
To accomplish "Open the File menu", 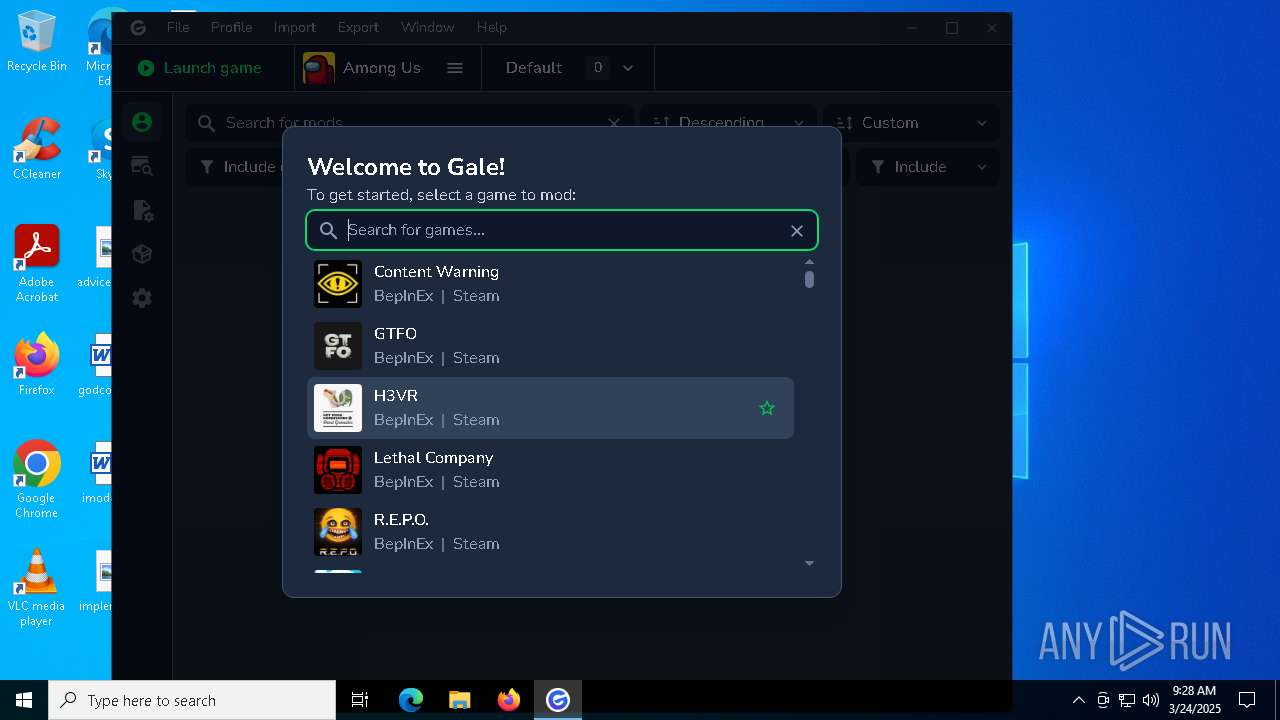I will (178, 27).
